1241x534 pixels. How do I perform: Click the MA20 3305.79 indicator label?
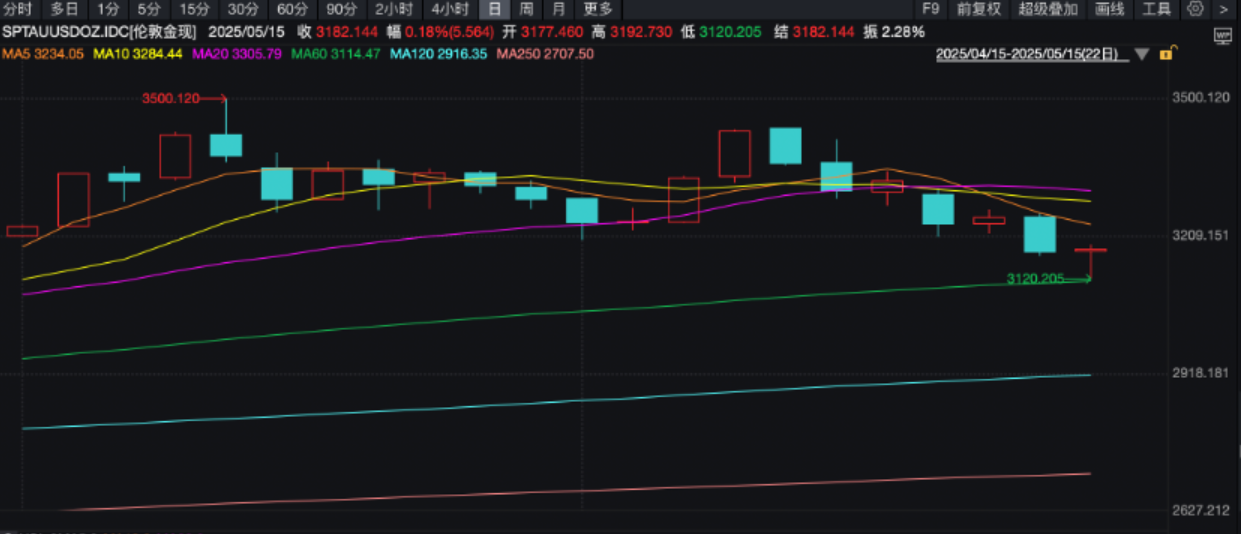[235, 53]
